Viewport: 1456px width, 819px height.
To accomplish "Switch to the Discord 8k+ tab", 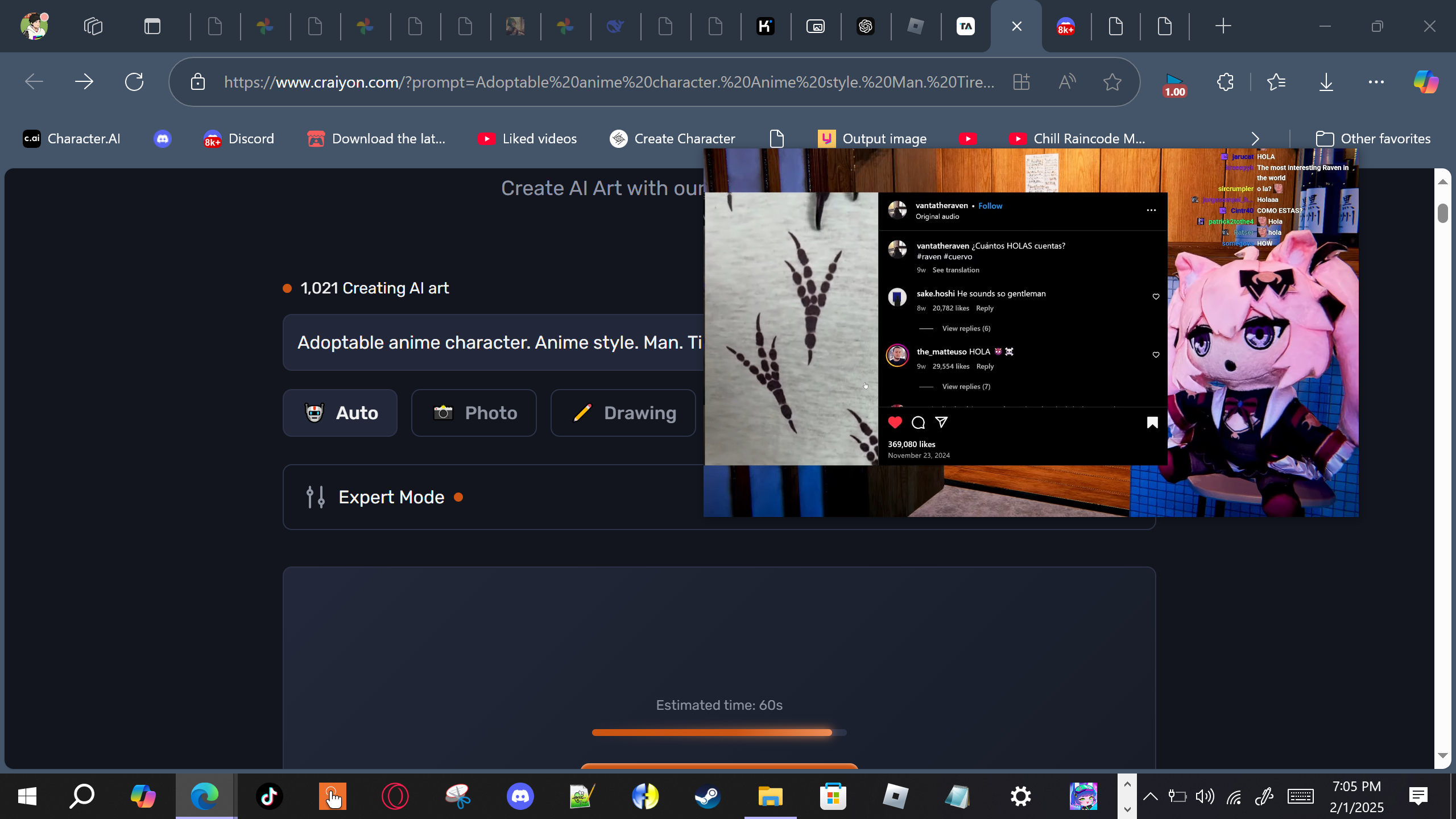I will pyautogui.click(x=1065, y=26).
